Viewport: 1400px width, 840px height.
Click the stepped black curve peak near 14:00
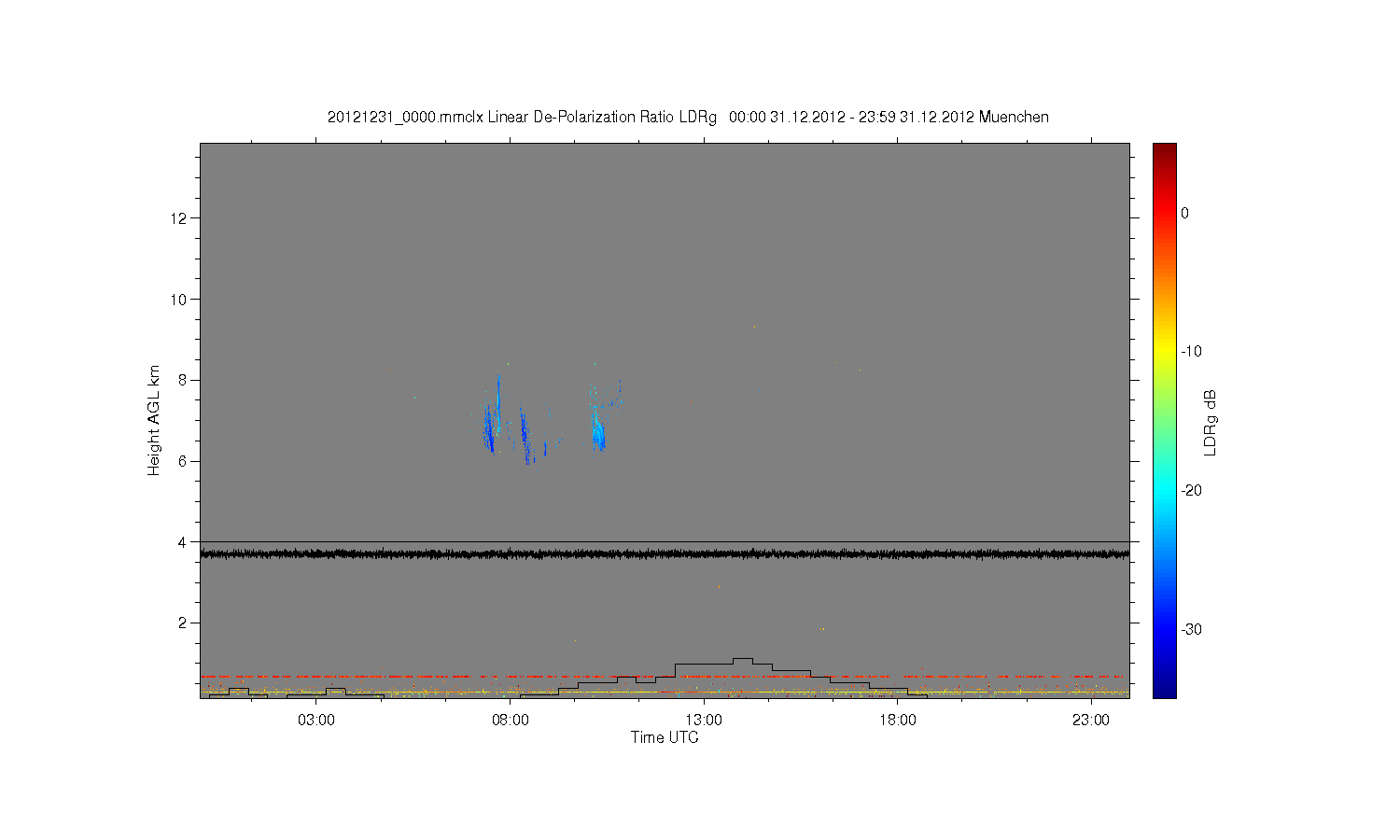[x=742, y=659]
